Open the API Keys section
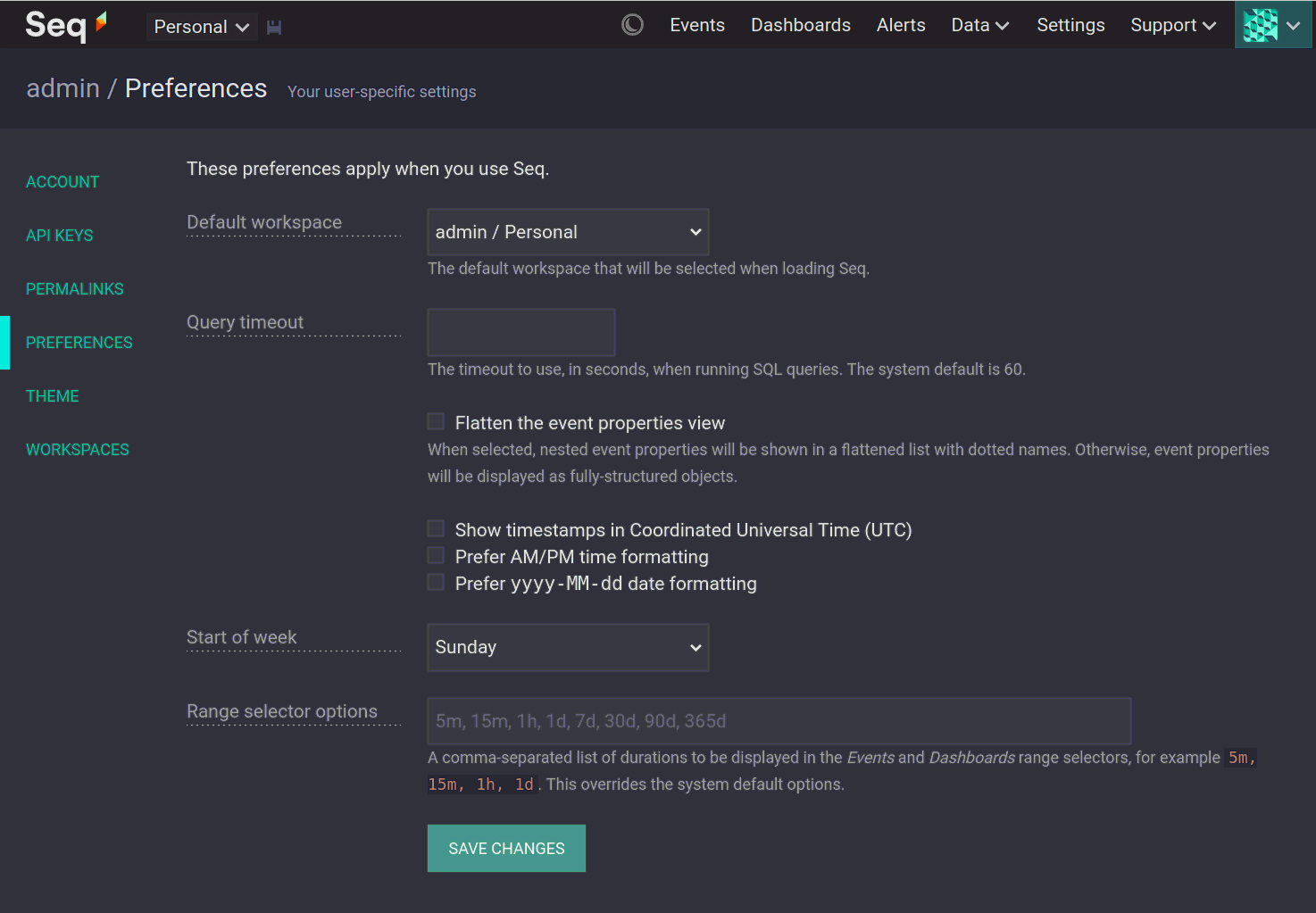 pos(60,236)
